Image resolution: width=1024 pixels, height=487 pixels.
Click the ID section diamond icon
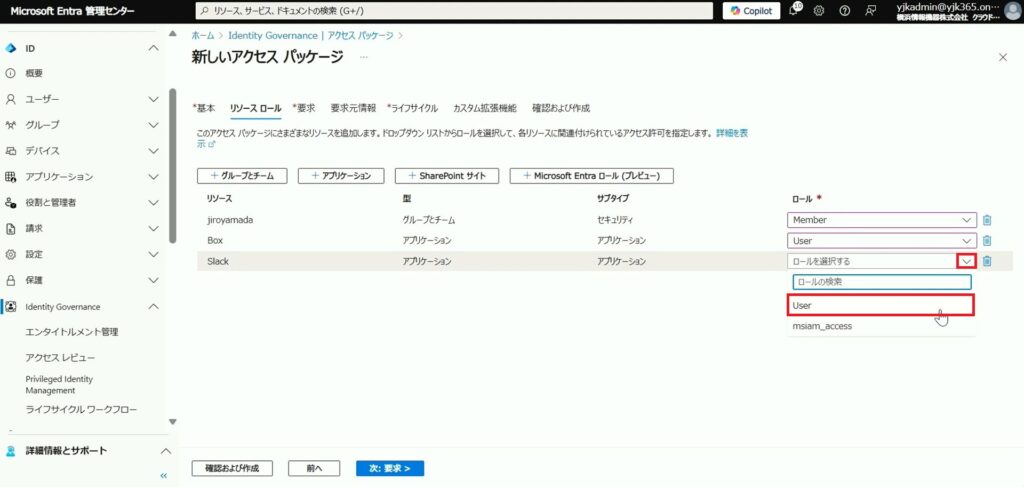tap(10, 48)
